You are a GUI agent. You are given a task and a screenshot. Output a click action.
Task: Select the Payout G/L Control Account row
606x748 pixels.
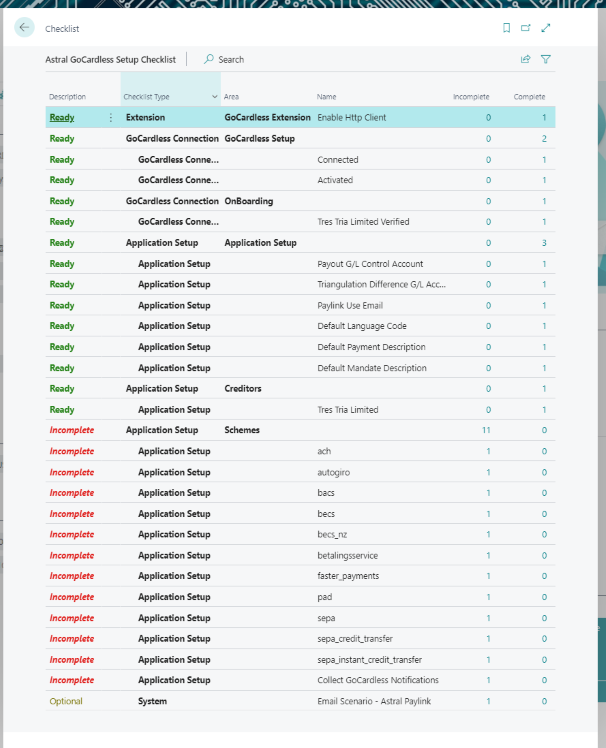pyautogui.click(x=369, y=264)
